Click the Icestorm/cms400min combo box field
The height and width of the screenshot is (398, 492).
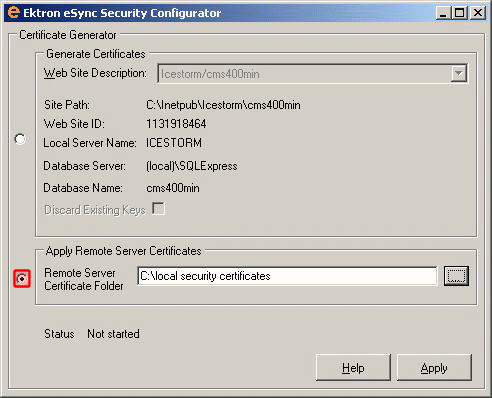pyautogui.click(x=312, y=73)
